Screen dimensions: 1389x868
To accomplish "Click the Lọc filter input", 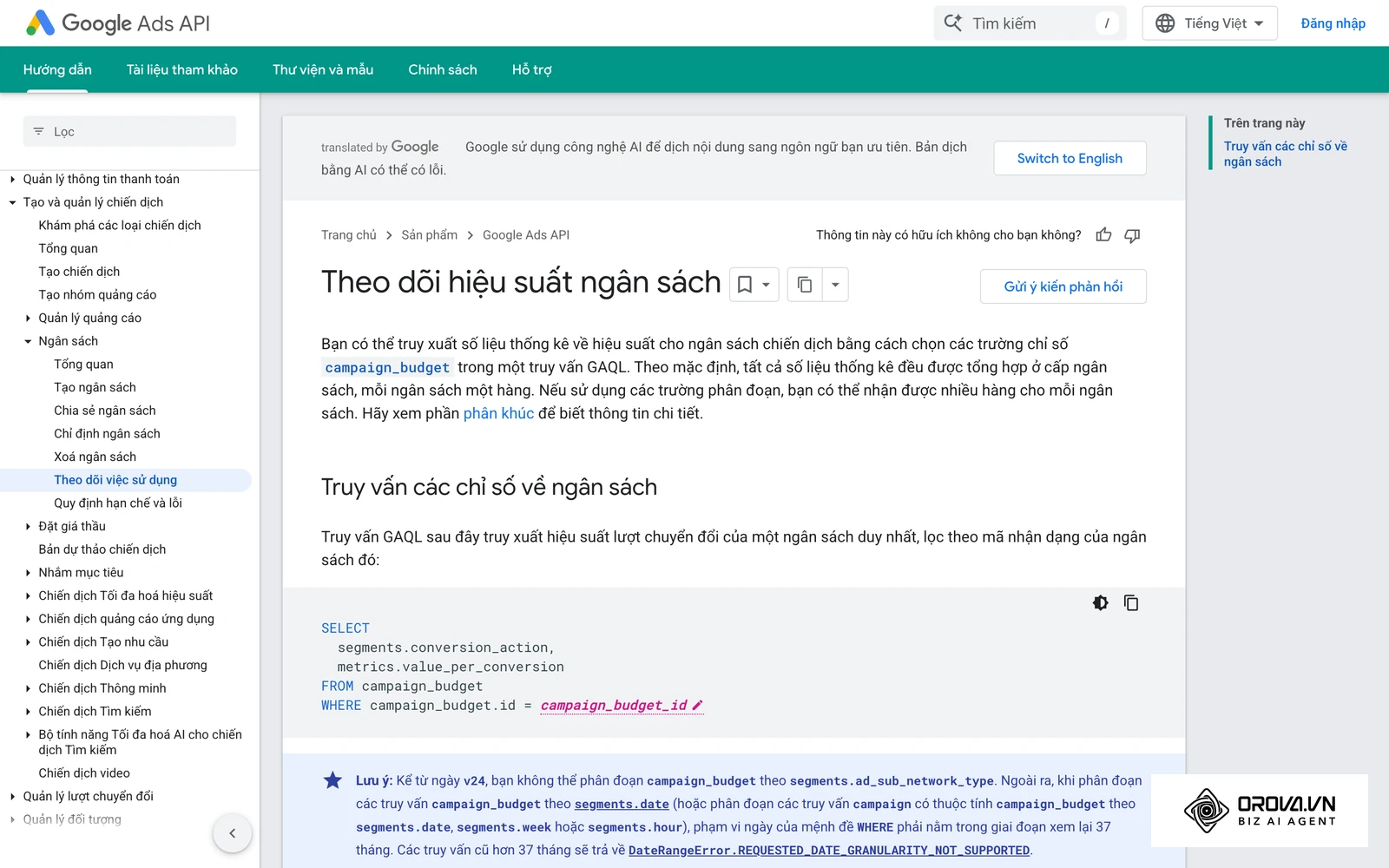I will 129,132.
